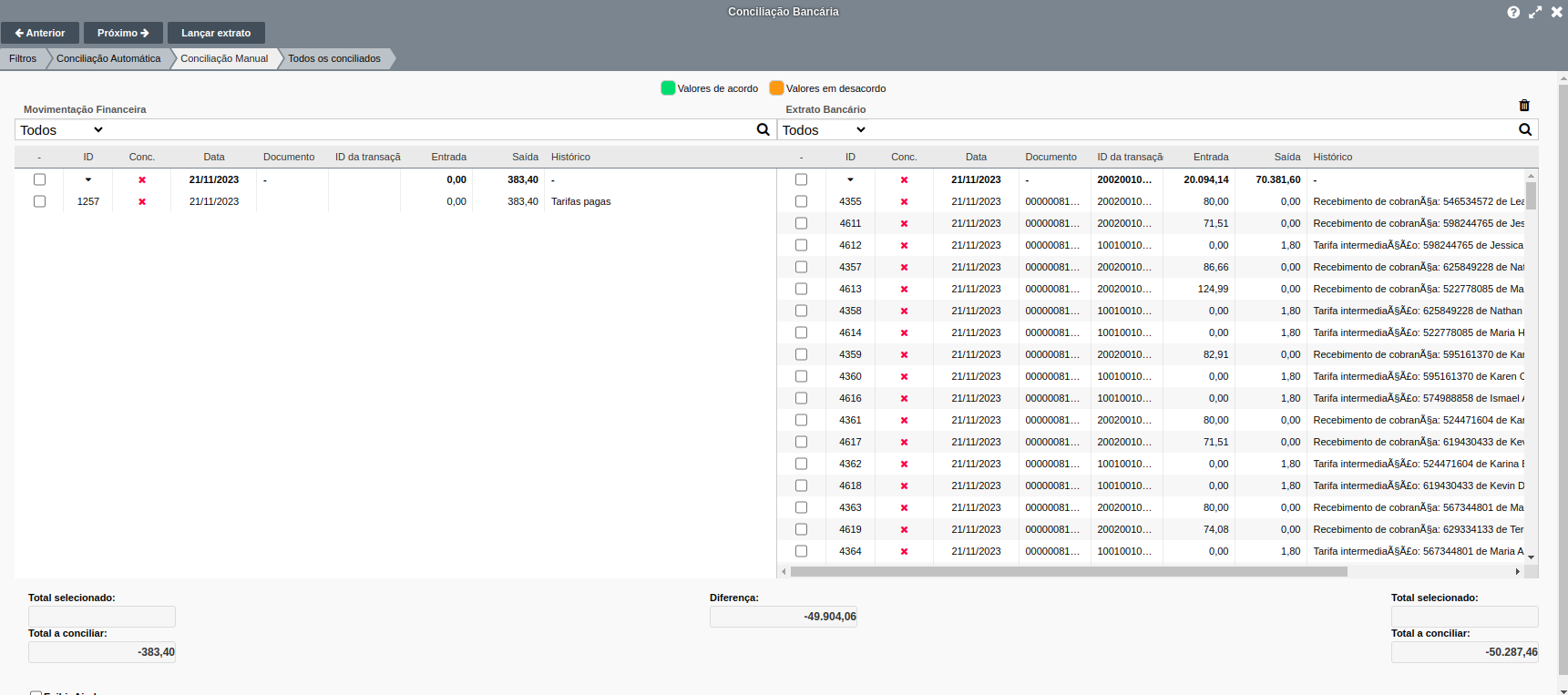Open Todos dropdown under Movimentação Financeira
Image resolution: width=1568 pixels, height=695 pixels.
click(x=62, y=129)
